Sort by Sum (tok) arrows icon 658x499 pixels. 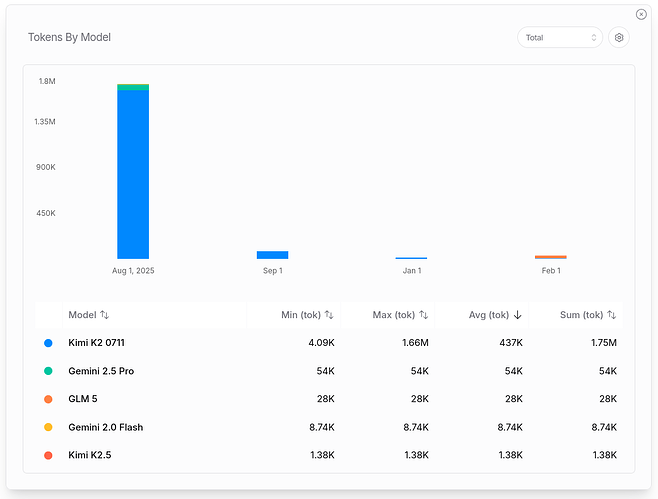tap(611, 315)
